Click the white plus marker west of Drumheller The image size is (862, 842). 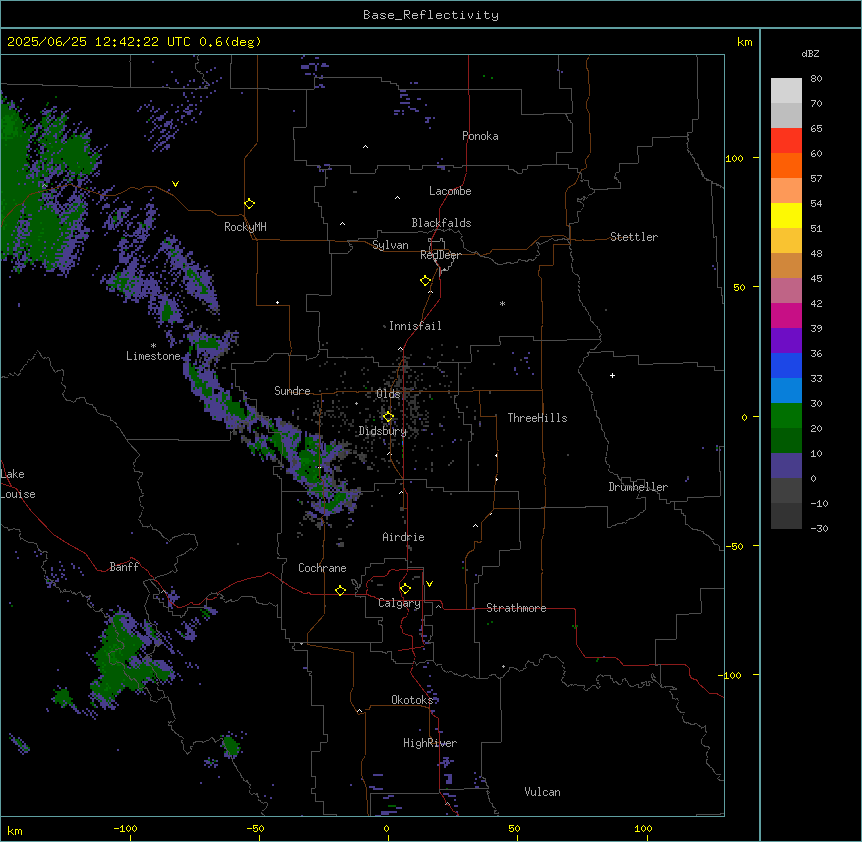click(x=612, y=375)
